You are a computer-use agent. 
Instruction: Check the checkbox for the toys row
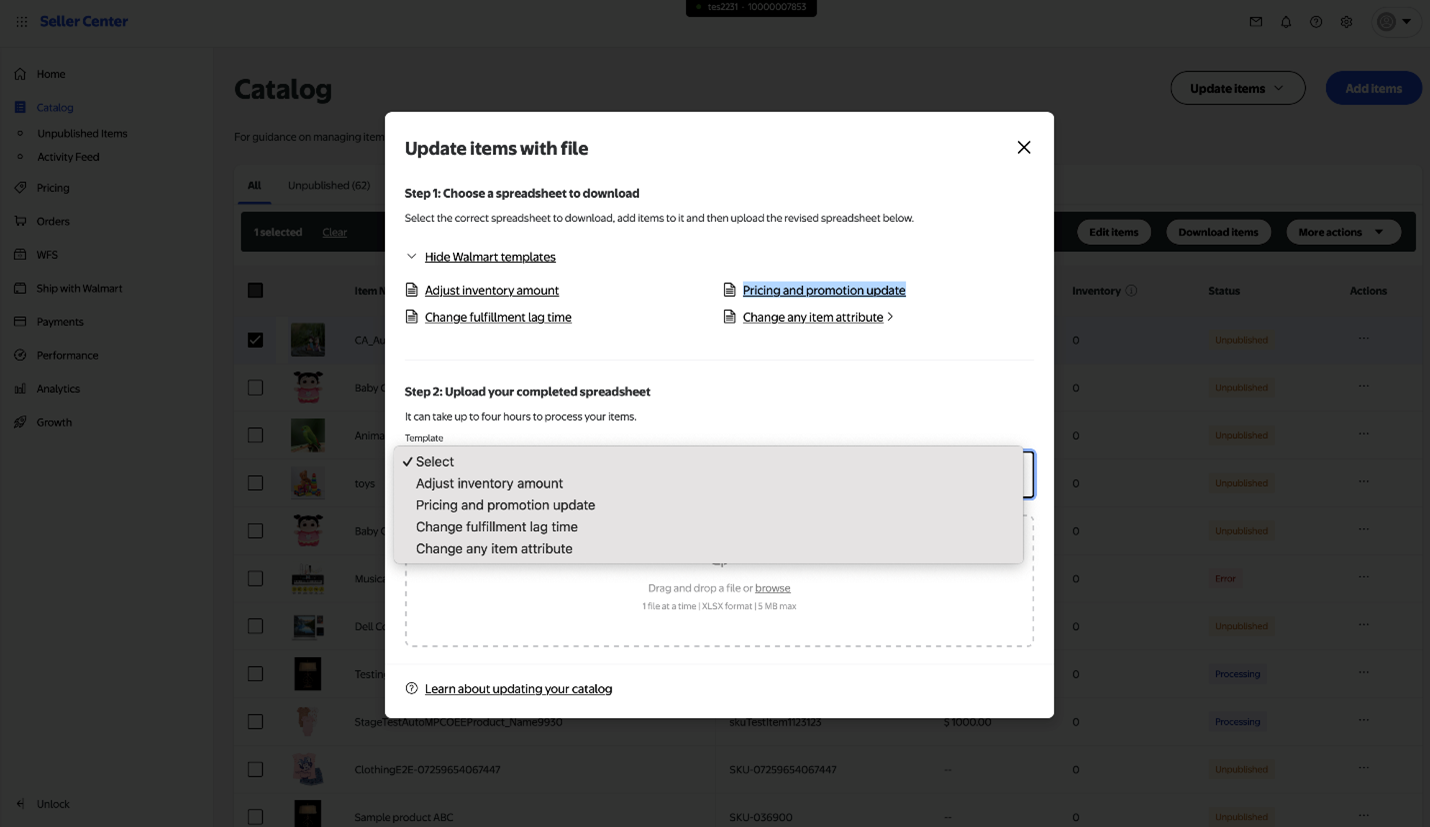[256, 483]
